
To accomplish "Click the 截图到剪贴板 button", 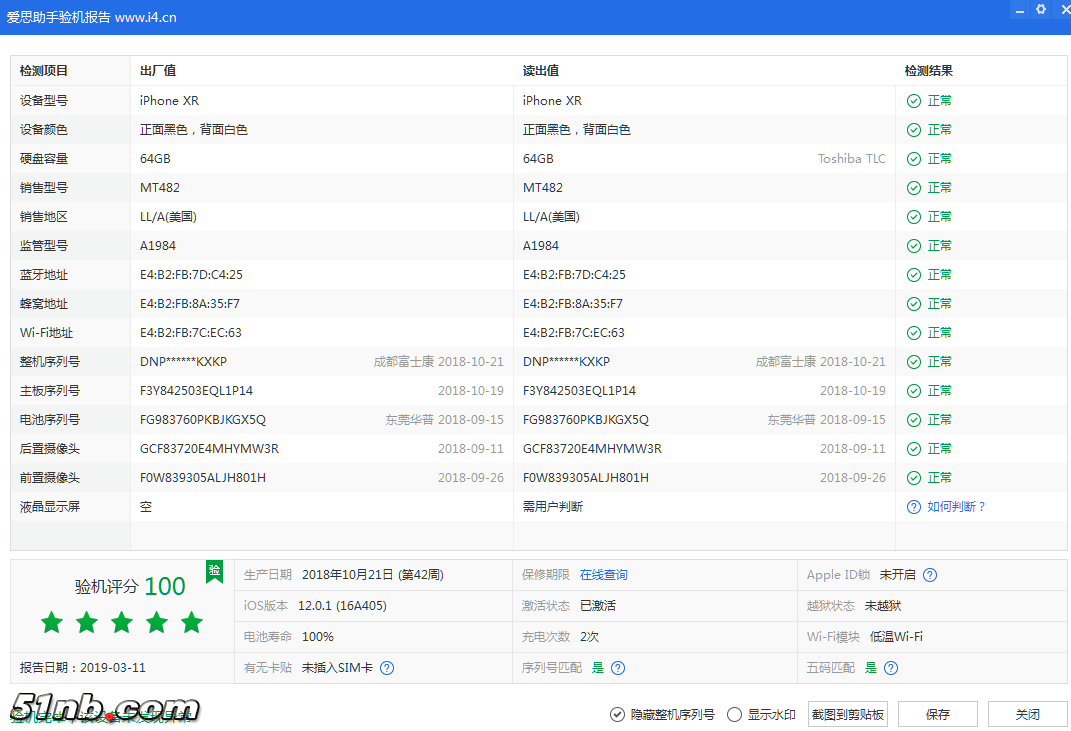I will (x=848, y=714).
